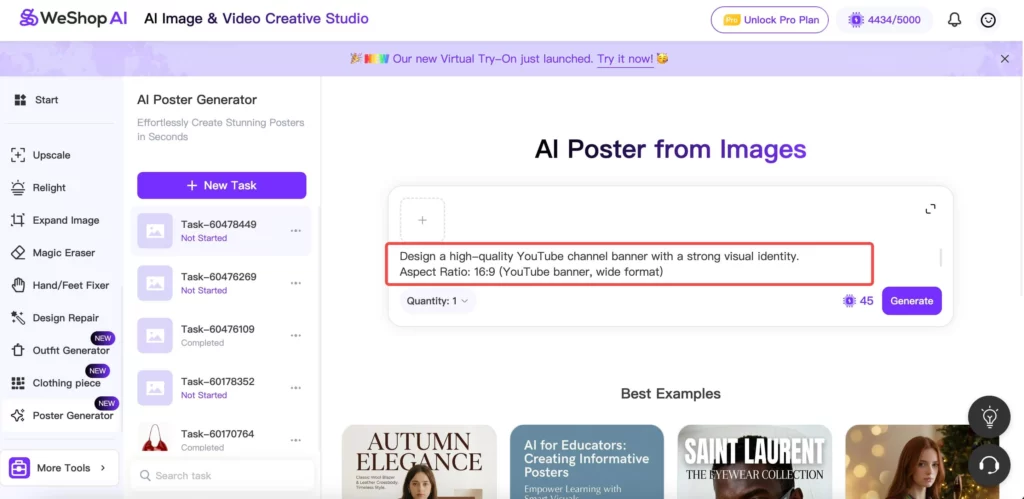This screenshot has width=1024, height=499.
Task: Click the add image plus box
Action: pyautogui.click(x=423, y=220)
